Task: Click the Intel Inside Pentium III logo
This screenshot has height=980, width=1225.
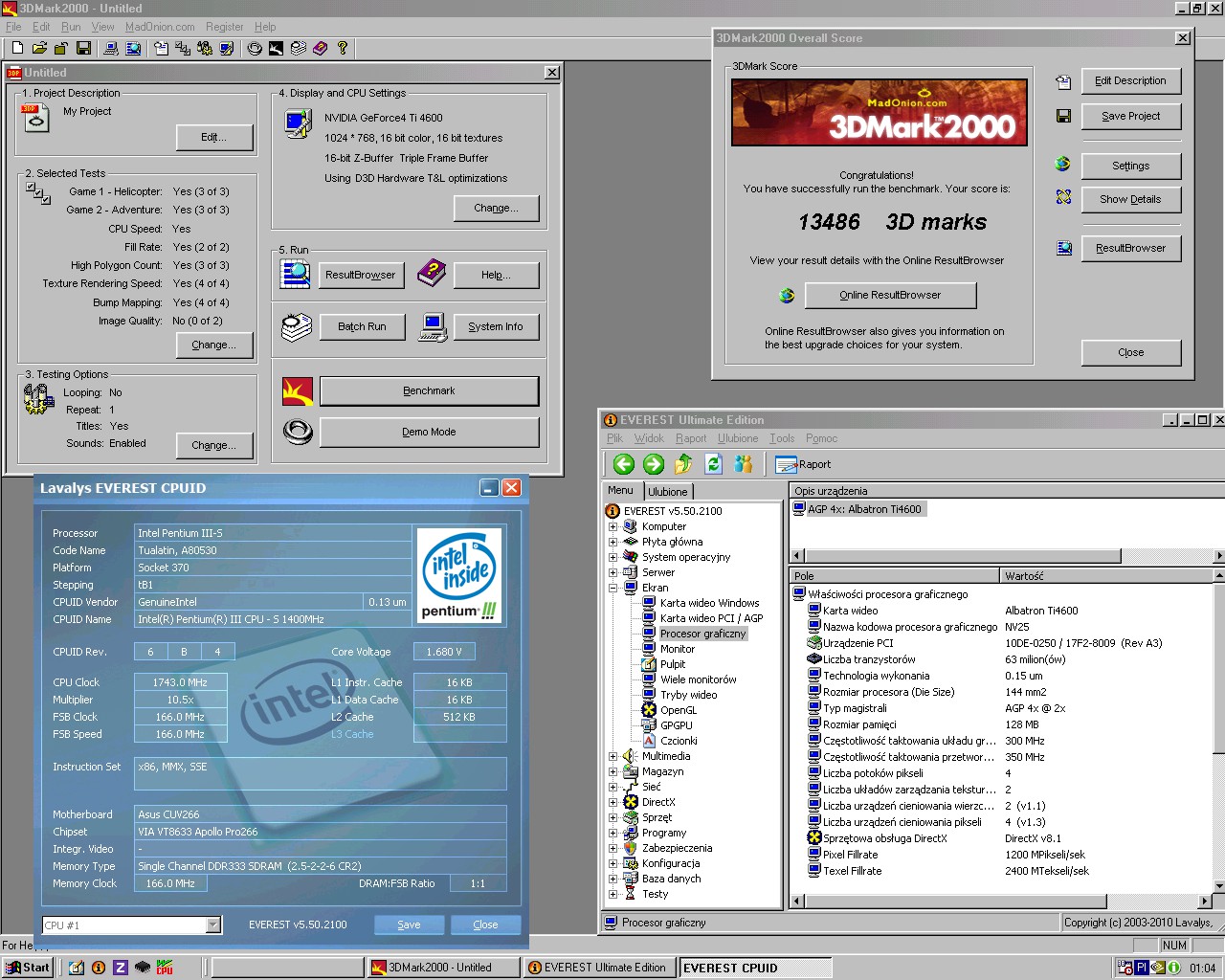Action: tap(459, 575)
